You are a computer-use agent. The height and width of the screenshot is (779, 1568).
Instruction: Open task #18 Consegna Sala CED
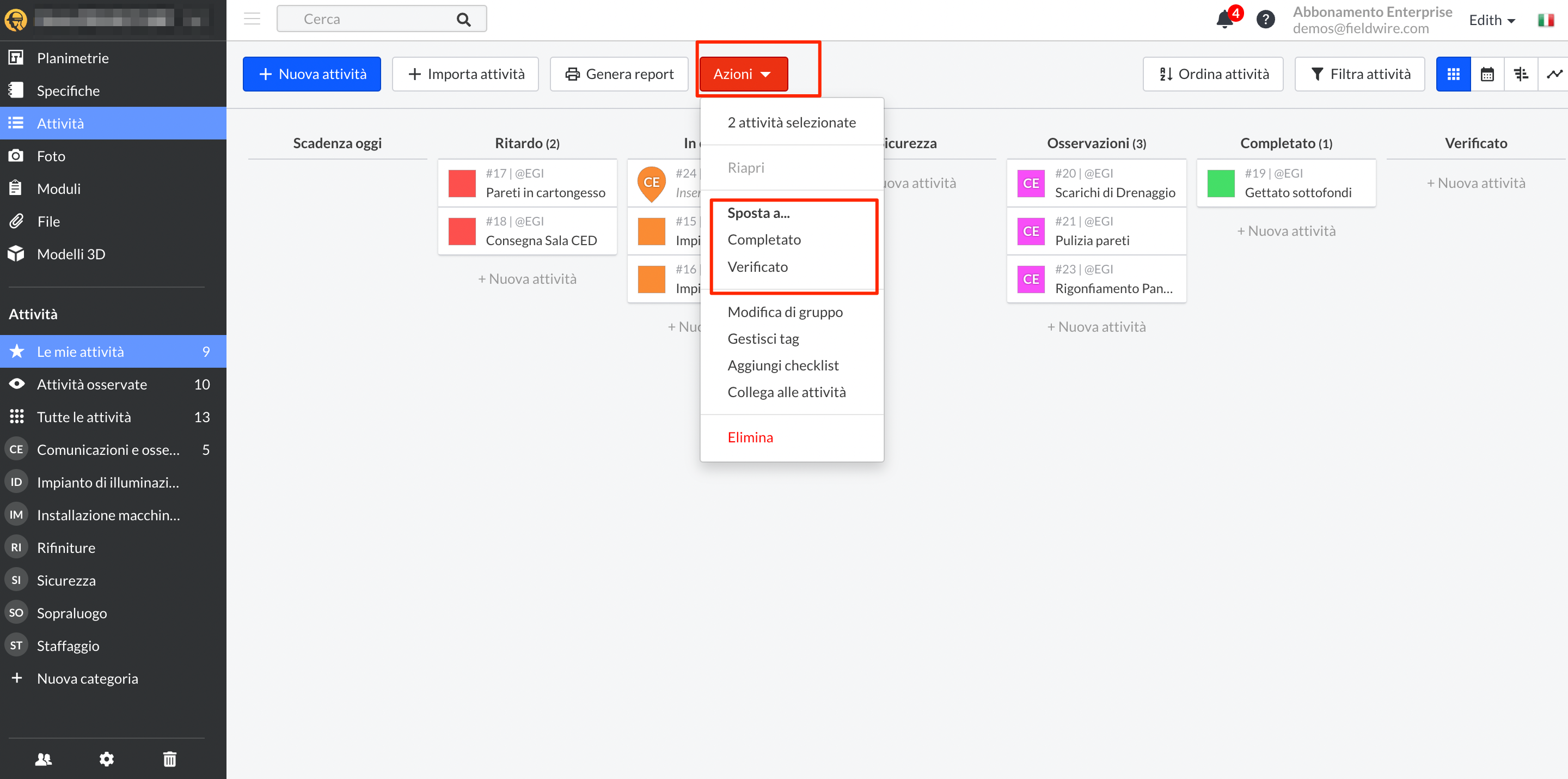pos(527,232)
